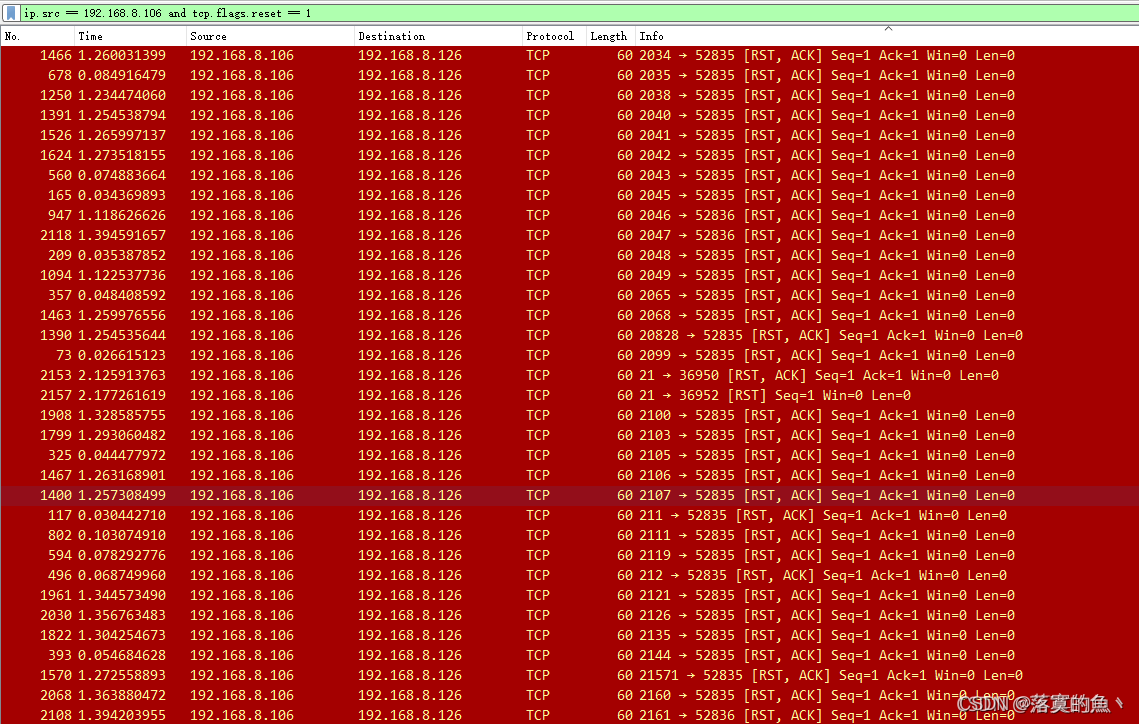This screenshot has width=1139, height=724.
Task: Select packet No. 1961 from port 2121
Action: click(570, 595)
